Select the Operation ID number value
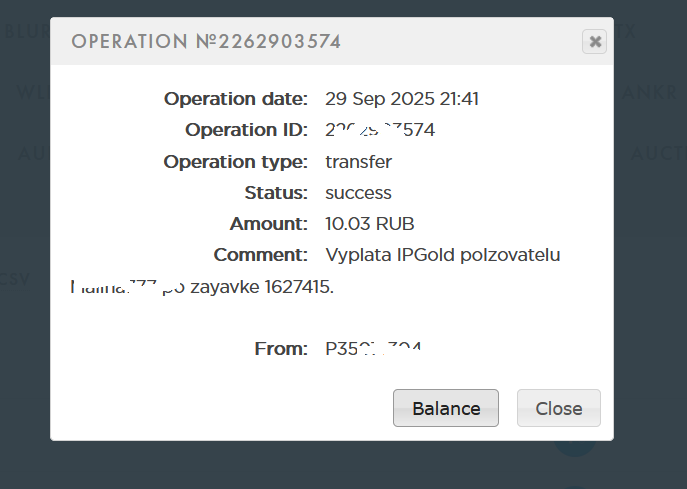This screenshot has width=687, height=489. tap(380, 130)
